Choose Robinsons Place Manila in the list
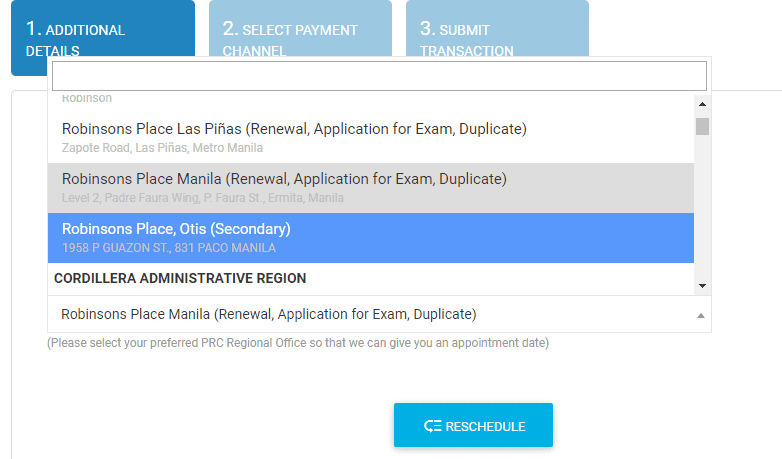This screenshot has width=782, height=459. (284, 179)
